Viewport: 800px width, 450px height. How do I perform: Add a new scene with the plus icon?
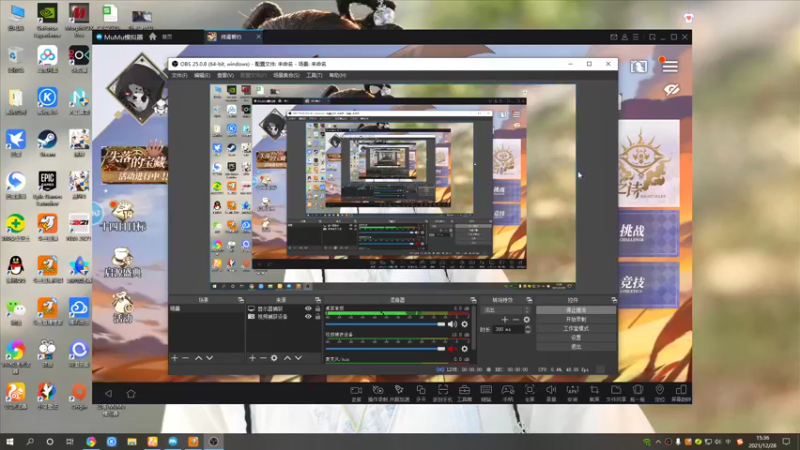coord(174,358)
